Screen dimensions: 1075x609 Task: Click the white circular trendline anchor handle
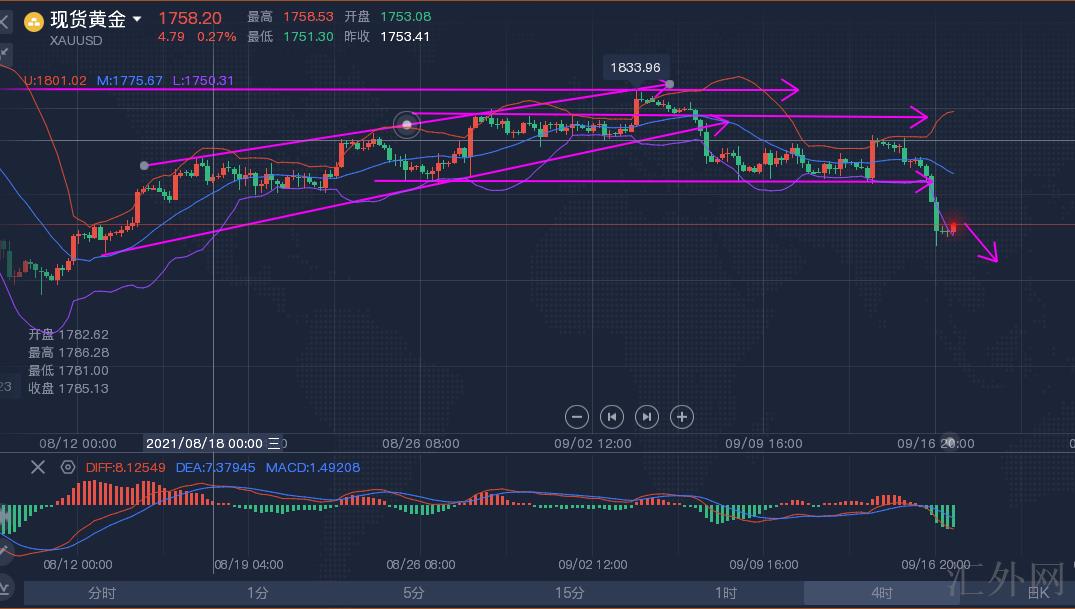[x=406, y=124]
